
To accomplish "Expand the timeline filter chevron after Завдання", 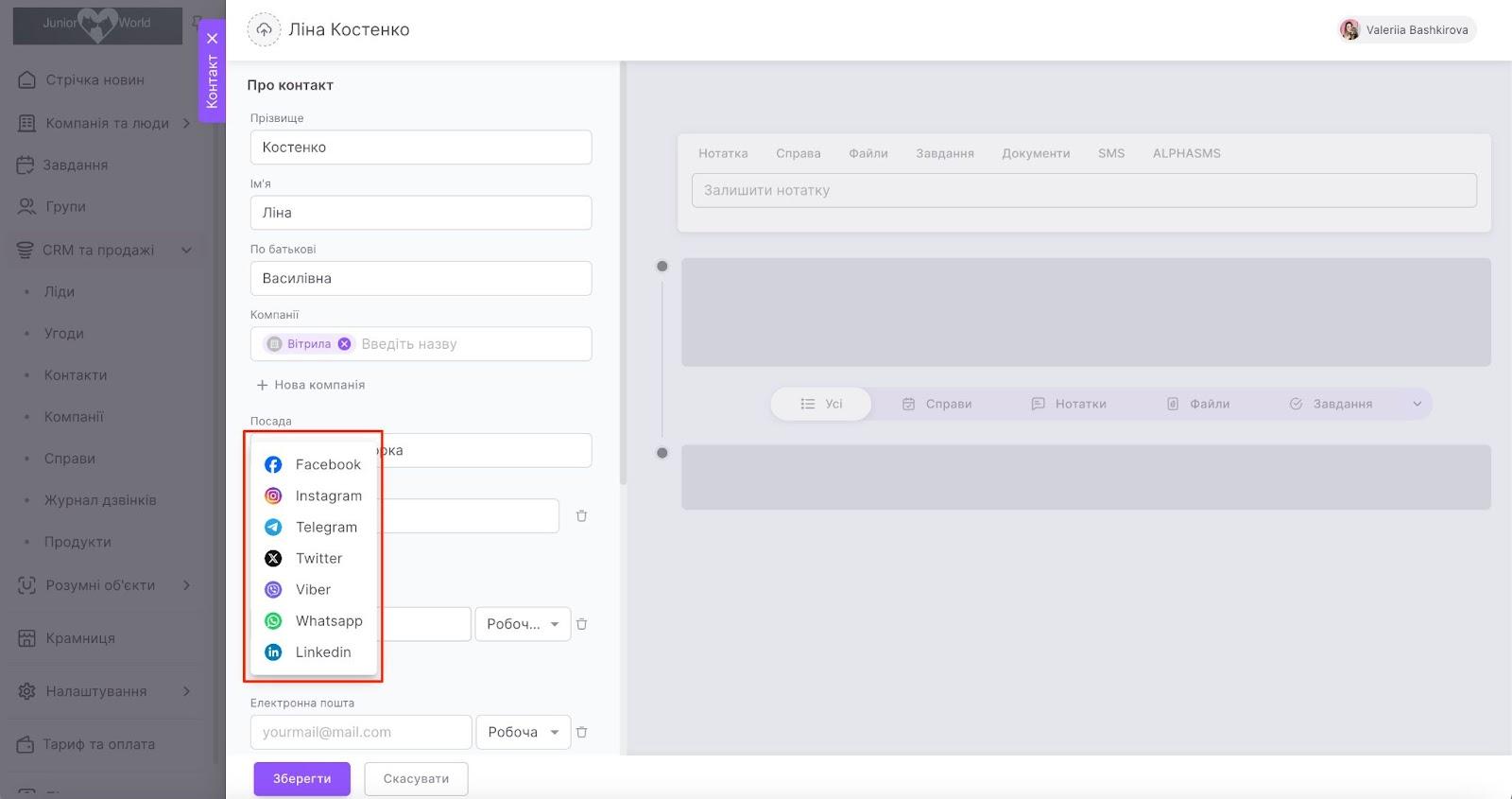I will coord(1417,404).
